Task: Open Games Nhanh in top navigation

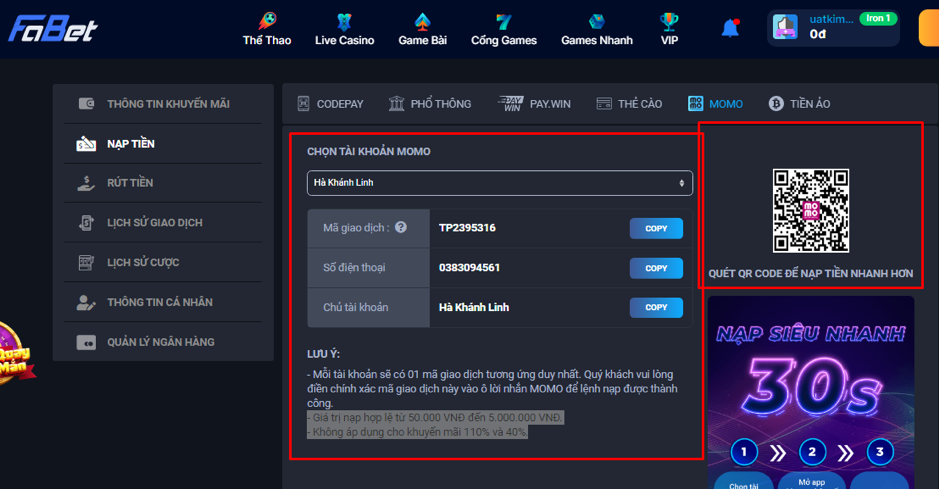Action: click(x=597, y=29)
